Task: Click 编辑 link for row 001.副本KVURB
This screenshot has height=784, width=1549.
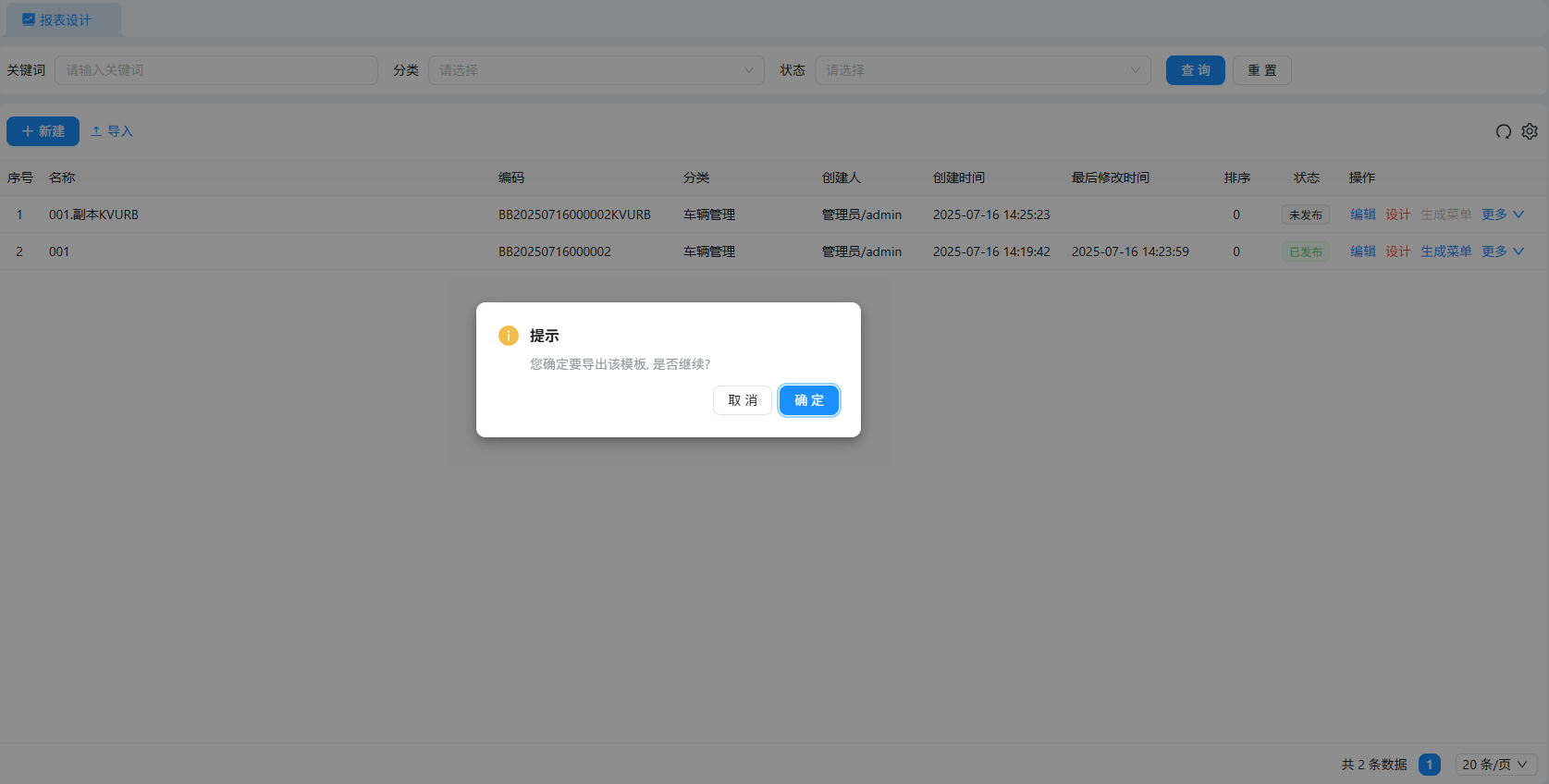Action: (1362, 214)
